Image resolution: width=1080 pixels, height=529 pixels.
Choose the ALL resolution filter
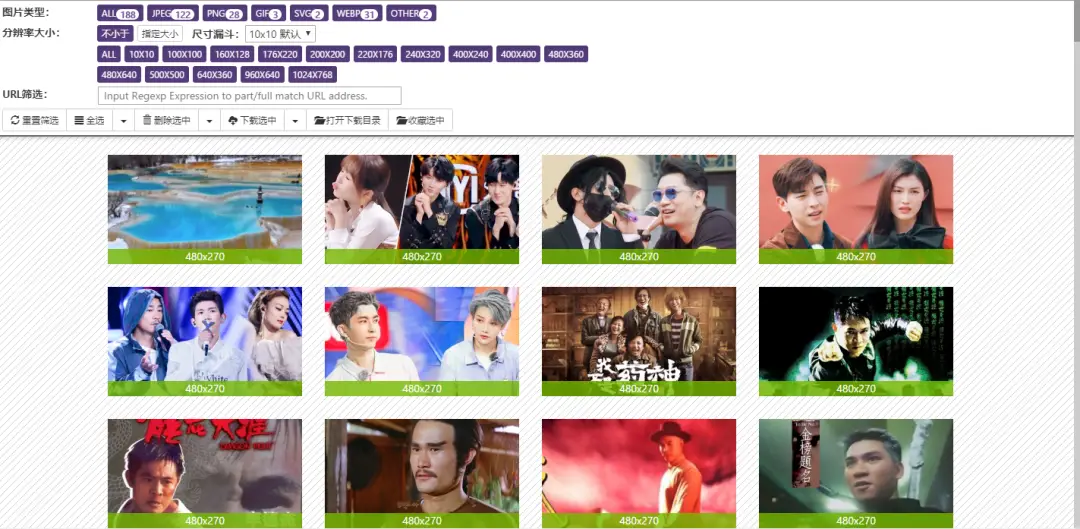pyautogui.click(x=109, y=54)
